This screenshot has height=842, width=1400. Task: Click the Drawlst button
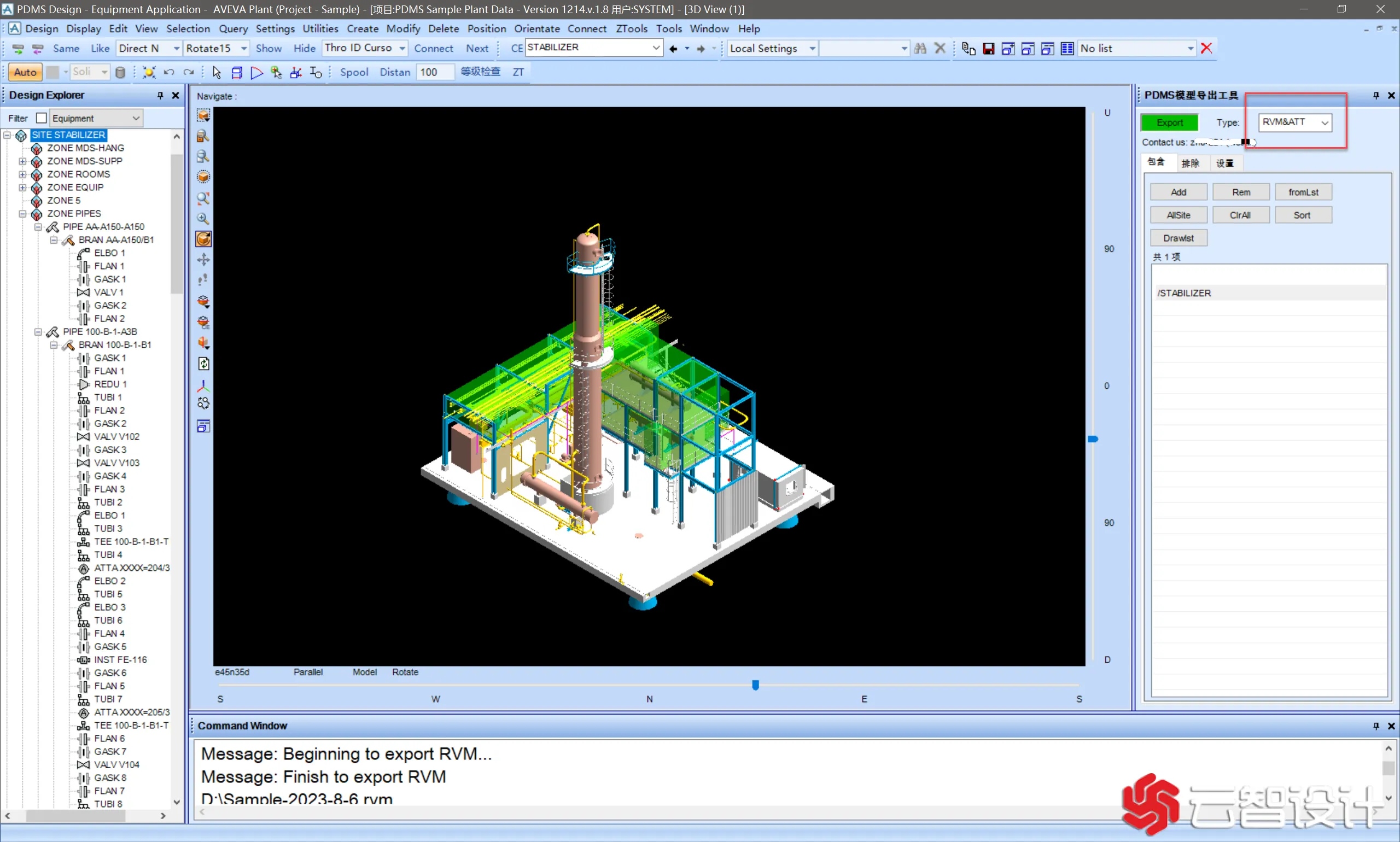point(1178,238)
